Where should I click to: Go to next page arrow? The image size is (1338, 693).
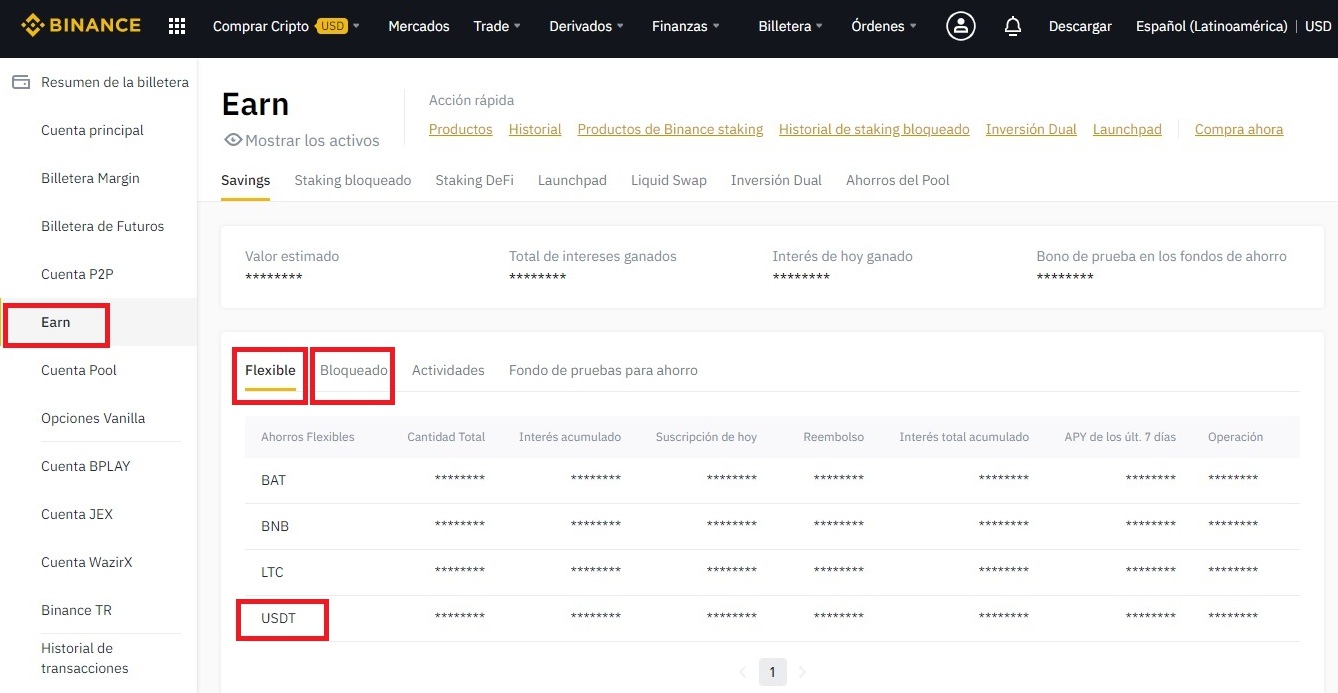(802, 672)
